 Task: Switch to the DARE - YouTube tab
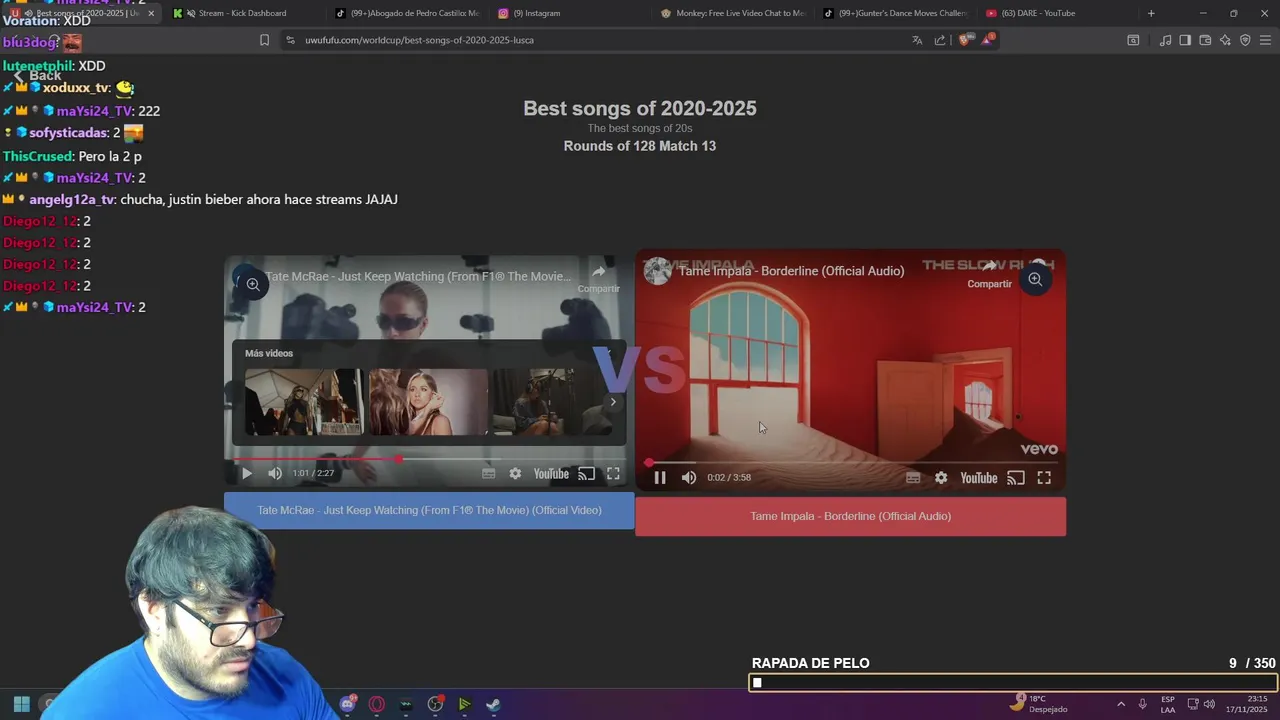pos(1059,13)
